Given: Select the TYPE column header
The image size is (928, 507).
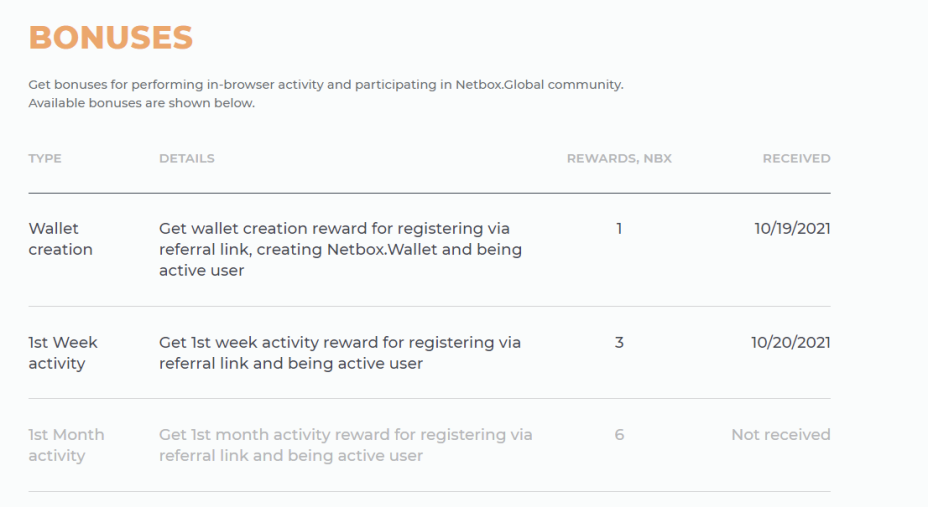Looking at the screenshot, I should coord(45,159).
